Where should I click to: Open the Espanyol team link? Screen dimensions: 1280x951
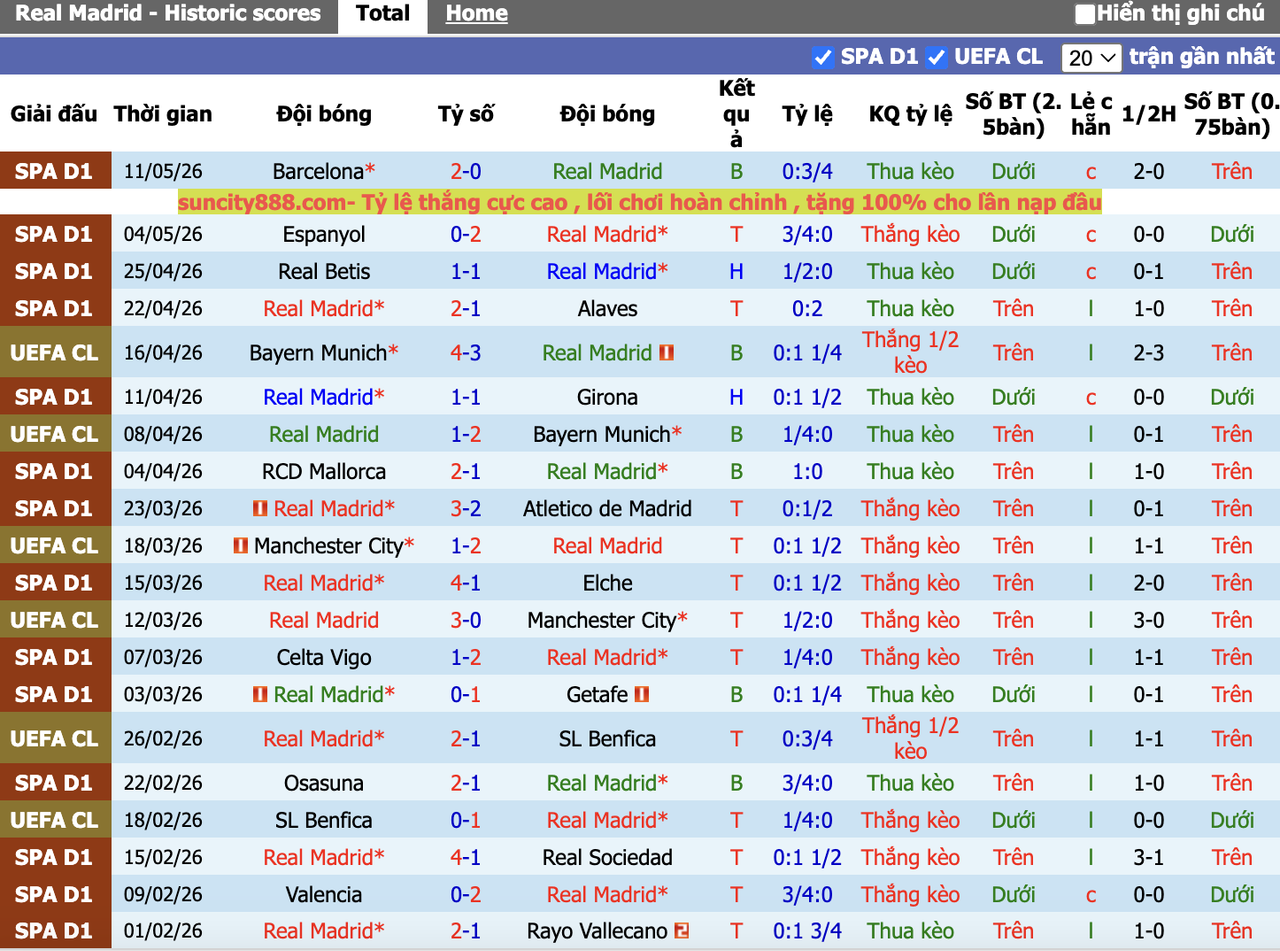coord(324,235)
